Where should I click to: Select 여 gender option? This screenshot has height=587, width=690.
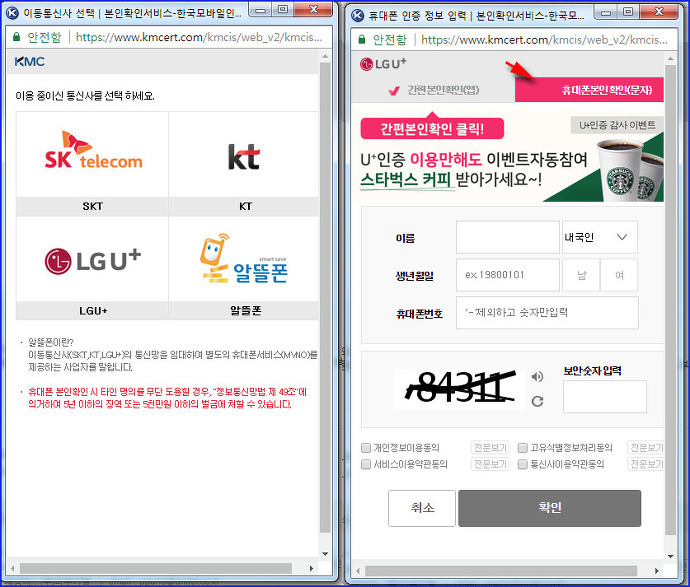619,275
